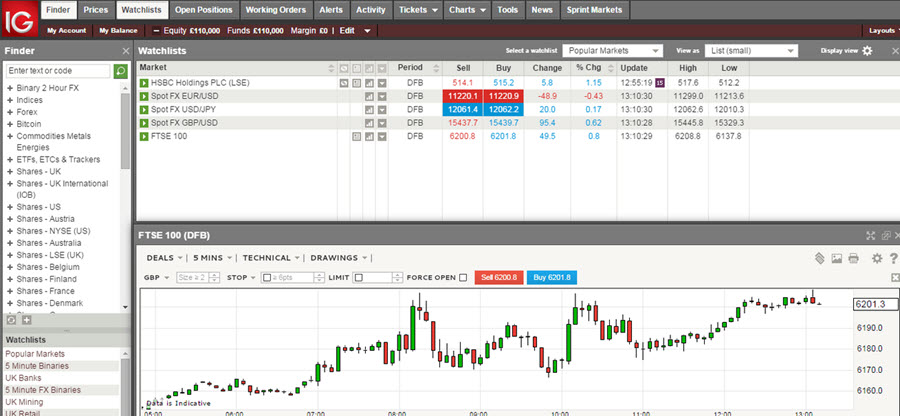The height and width of the screenshot is (417, 900).
Task: Open the Prices tab
Action: [x=95, y=10]
